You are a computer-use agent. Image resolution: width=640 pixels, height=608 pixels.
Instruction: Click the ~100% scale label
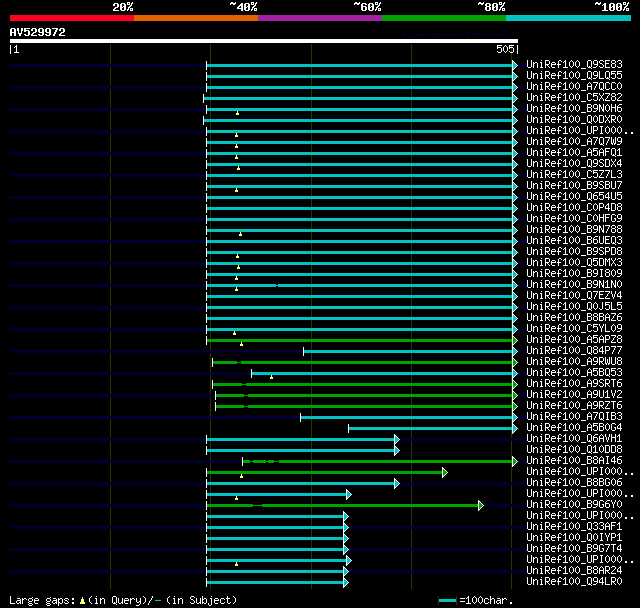click(612, 7)
